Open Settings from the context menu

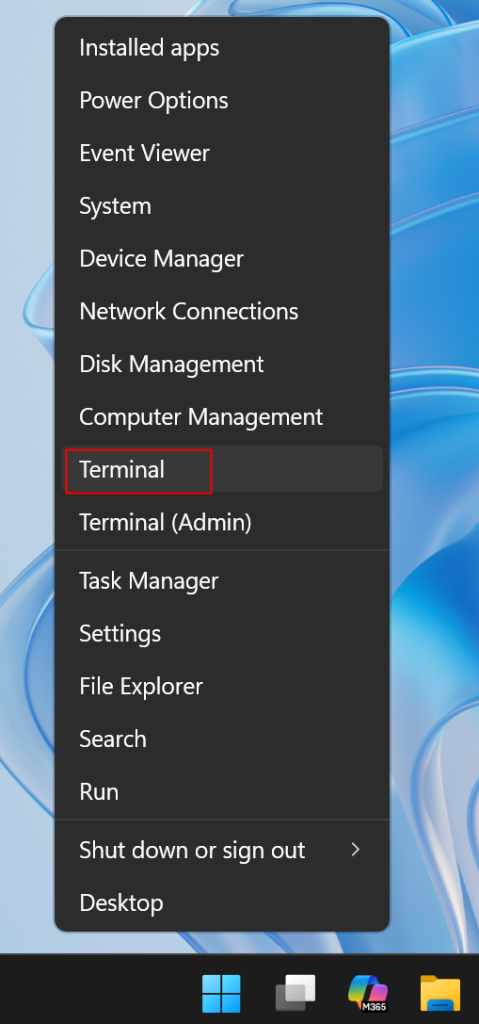222,633
